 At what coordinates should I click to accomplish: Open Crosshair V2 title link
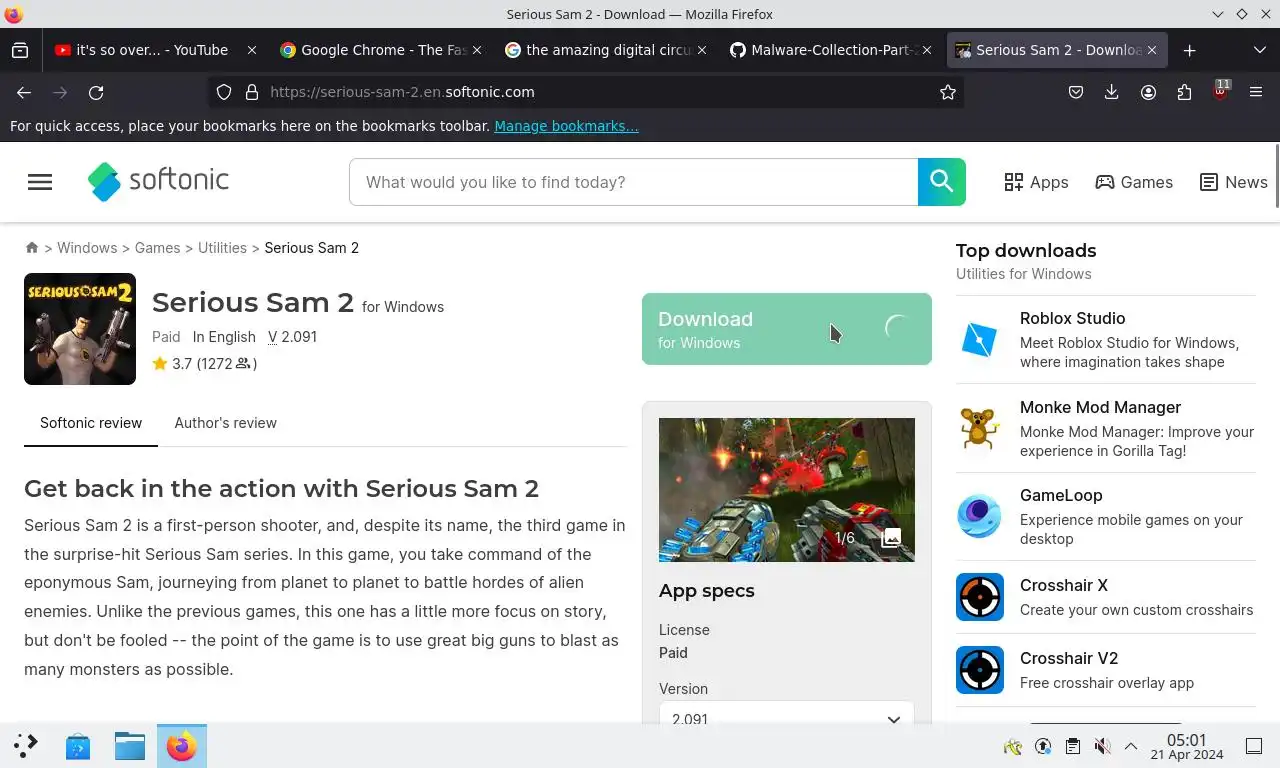pyautogui.click(x=1069, y=658)
